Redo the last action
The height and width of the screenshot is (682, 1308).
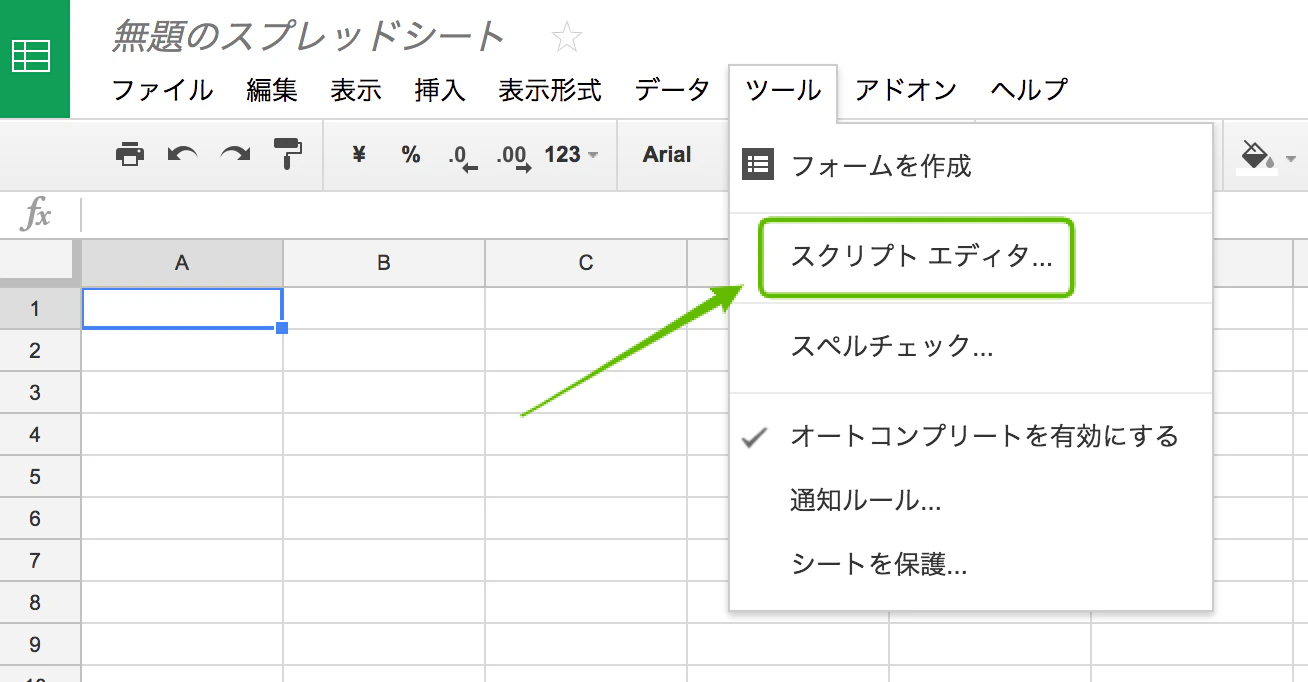coord(235,154)
